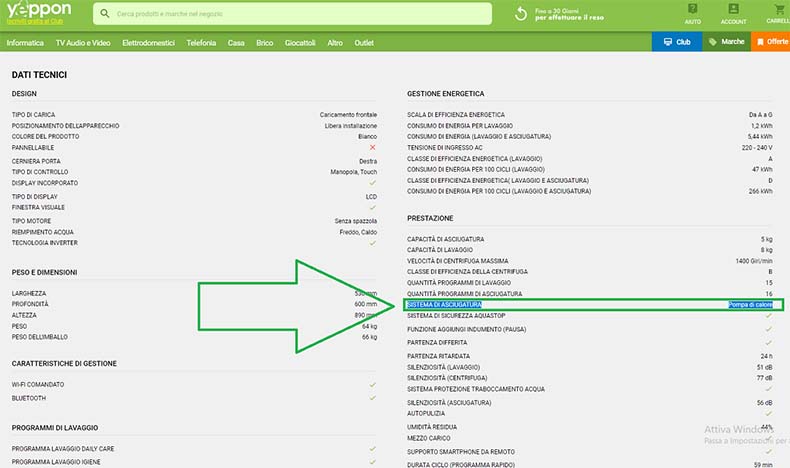Screen dimensions: 790x468
Task: Click the Prestazione section heading
Action: [430, 218]
